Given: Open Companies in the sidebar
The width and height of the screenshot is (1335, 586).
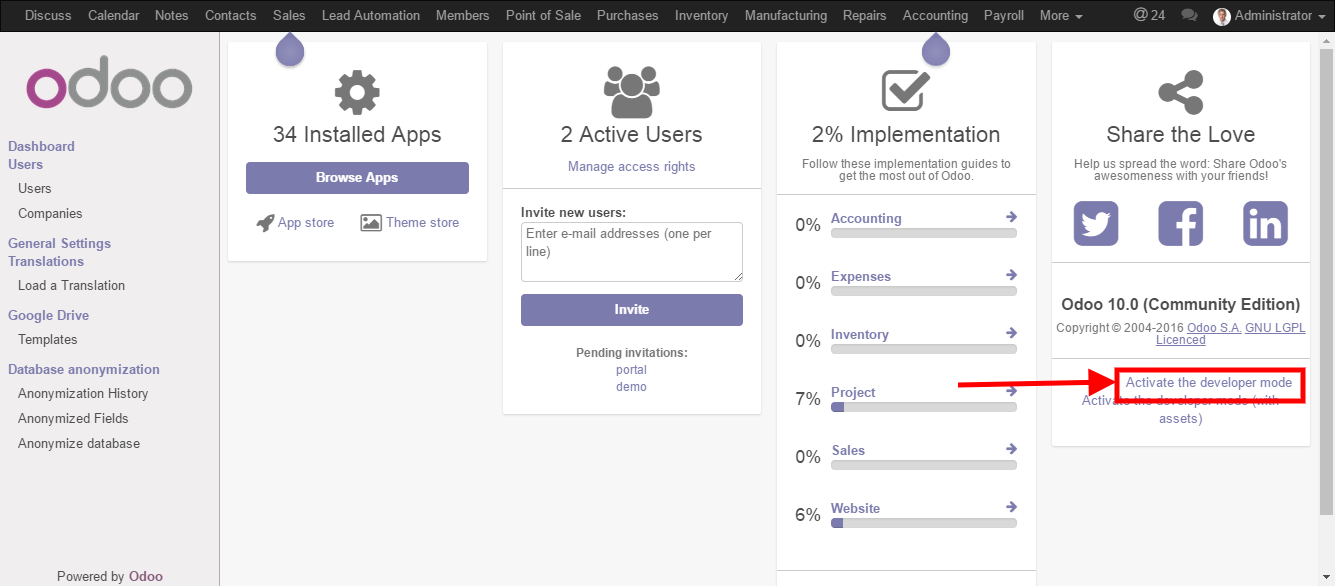Looking at the screenshot, I should [50, 214].
